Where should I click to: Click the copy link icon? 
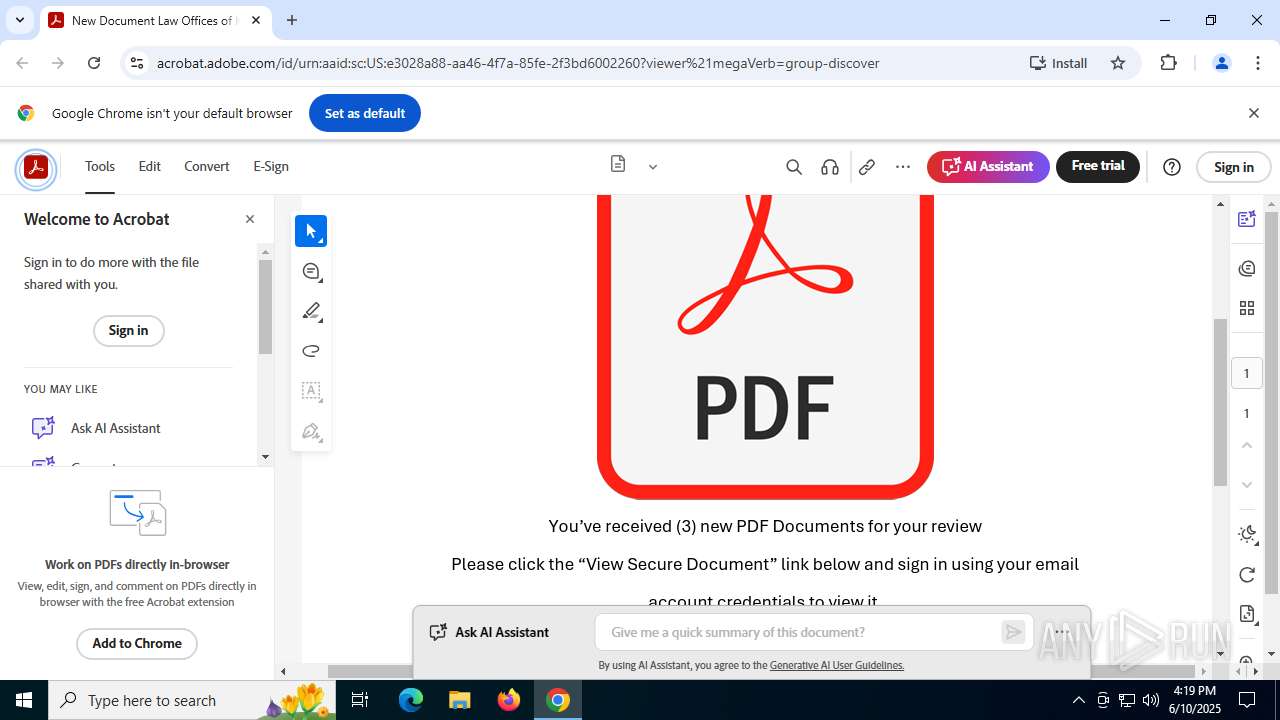pyautogui.click(x=867, y=167)
